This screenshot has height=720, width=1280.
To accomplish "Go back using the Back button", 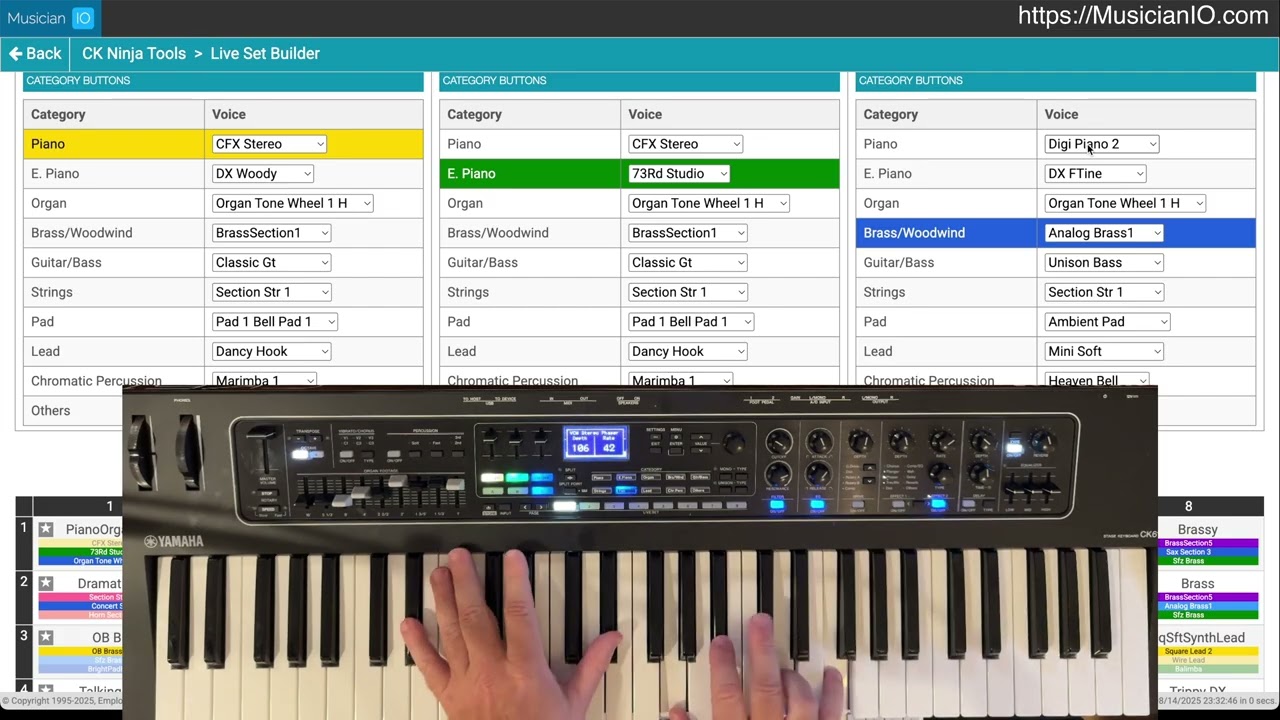I will point(35,54).
